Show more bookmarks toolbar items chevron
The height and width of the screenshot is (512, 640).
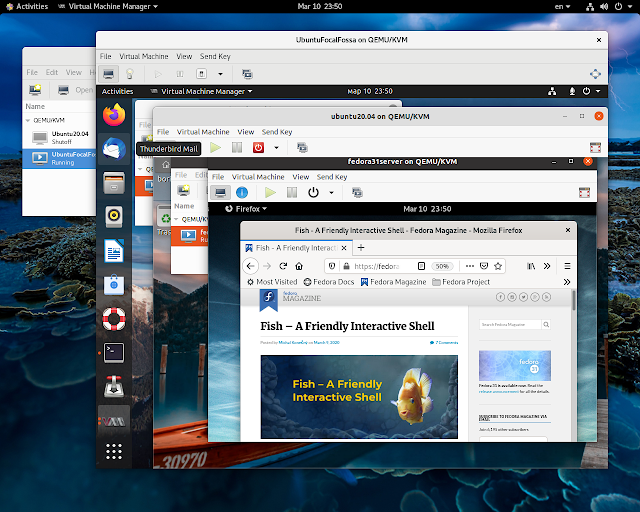tap(567, 282)
